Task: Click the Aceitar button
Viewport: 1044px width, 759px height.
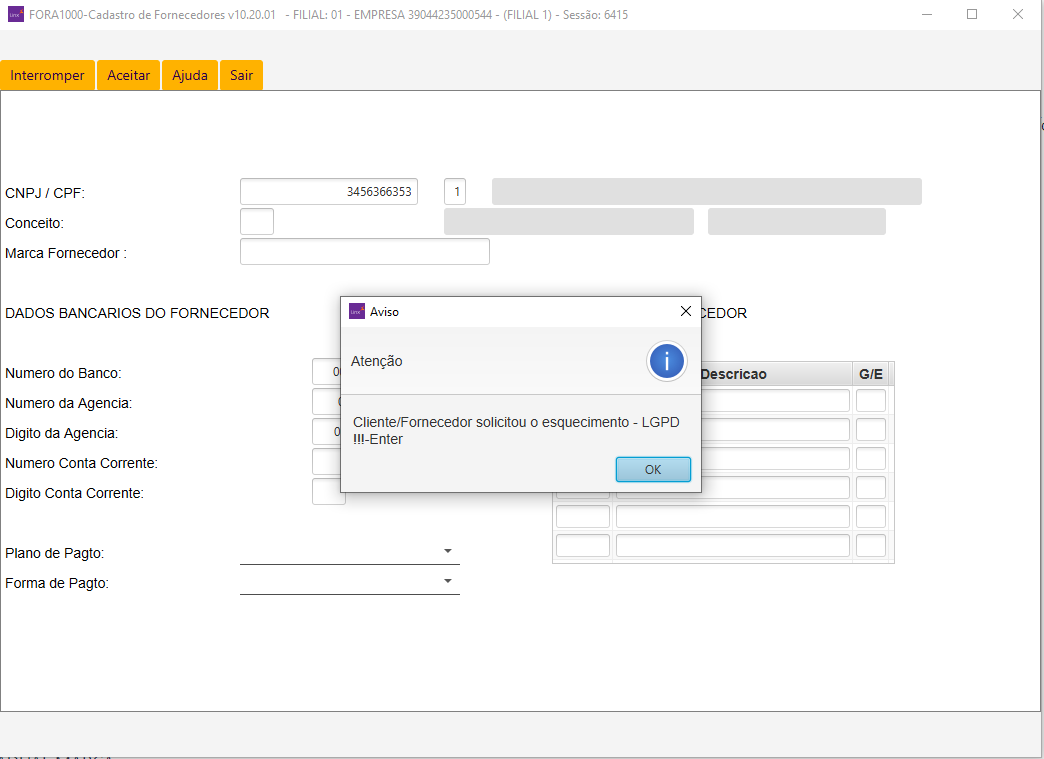Action: coord(129,75)
